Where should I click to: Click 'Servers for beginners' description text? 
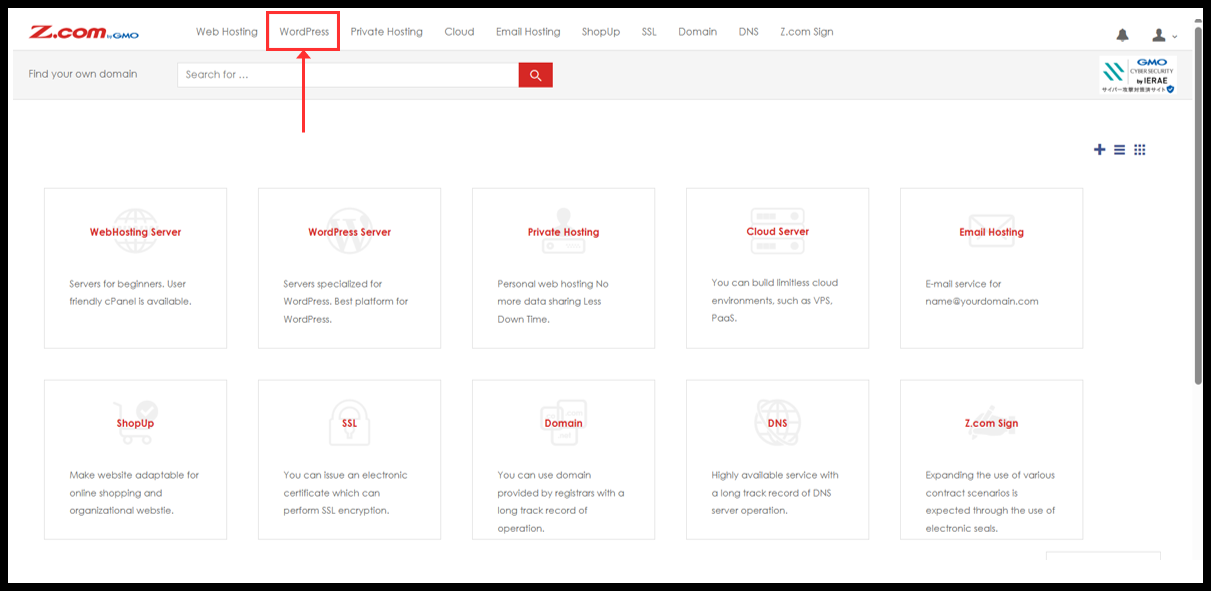tap(130, 293)
